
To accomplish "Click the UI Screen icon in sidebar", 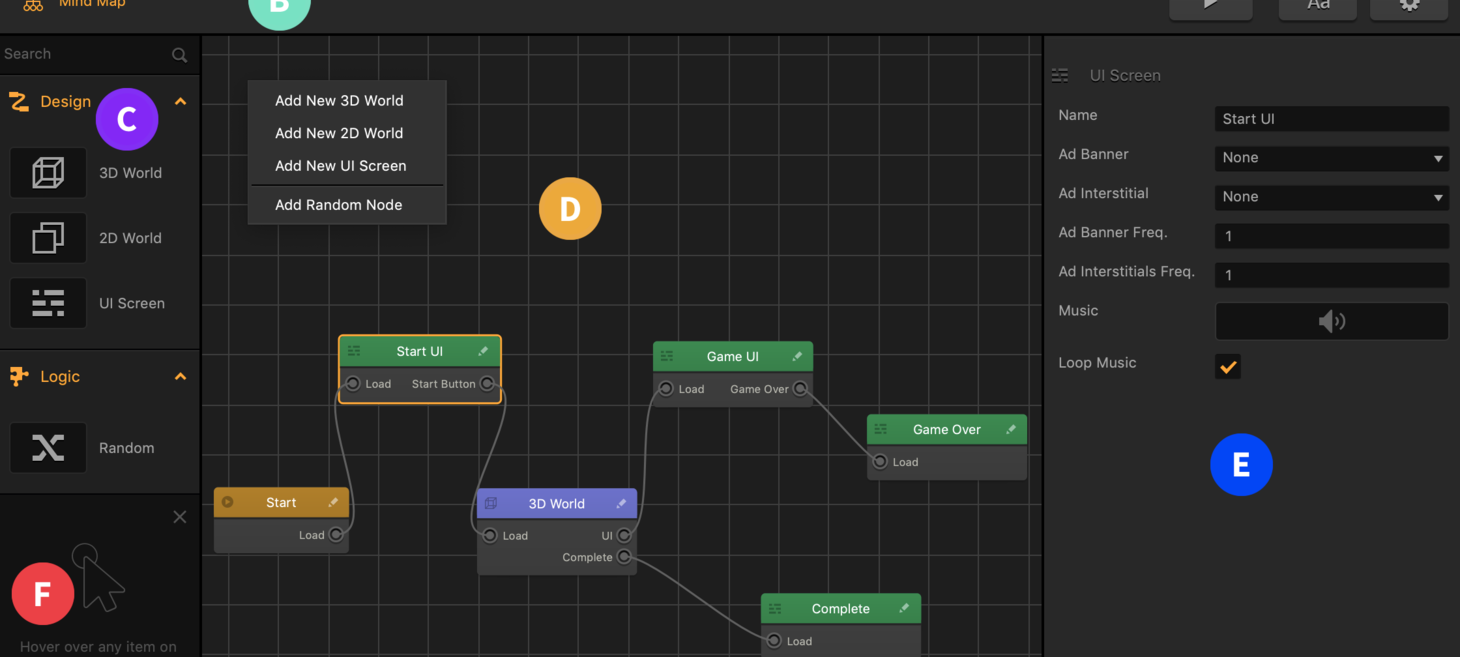I will point(48,303).
